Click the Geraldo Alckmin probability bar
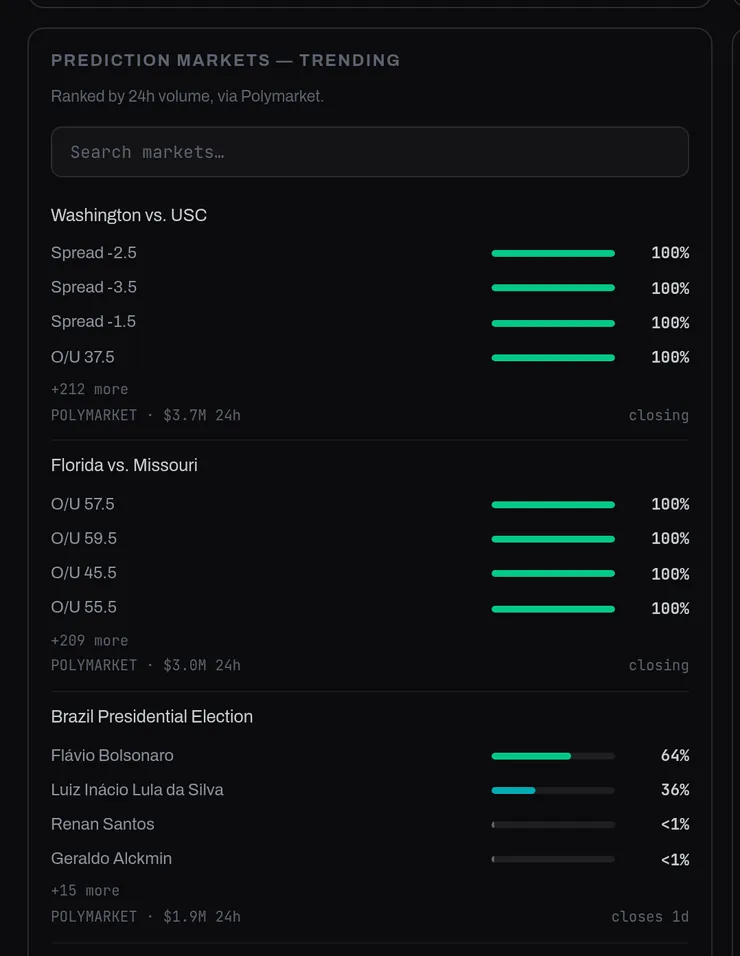This screenshot has width=740, height=956. 553,859
